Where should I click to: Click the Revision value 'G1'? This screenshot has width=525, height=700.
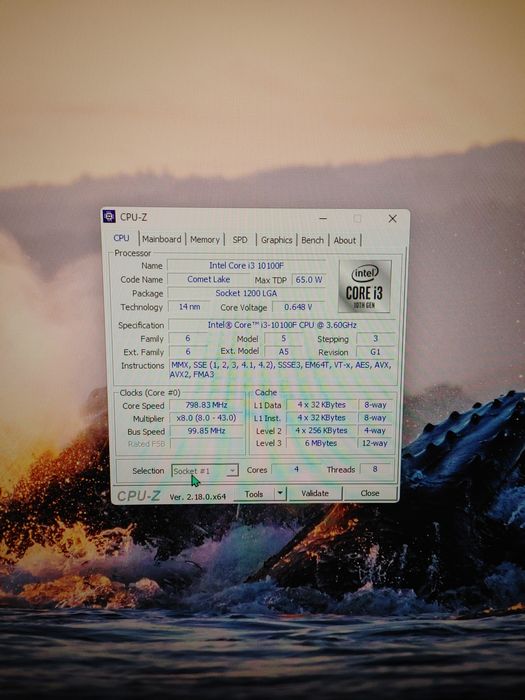coord(375,352)
